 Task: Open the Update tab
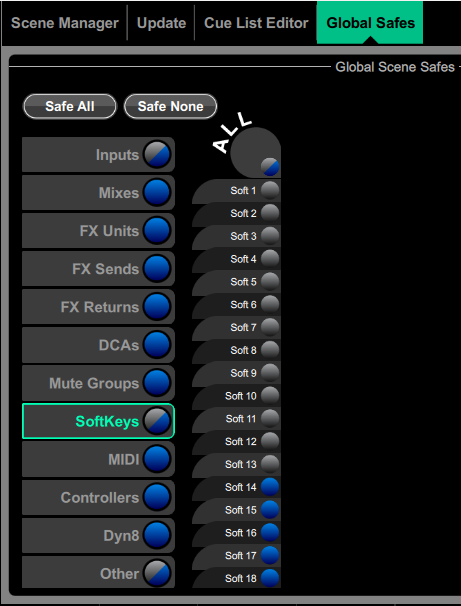coord(161,23)
